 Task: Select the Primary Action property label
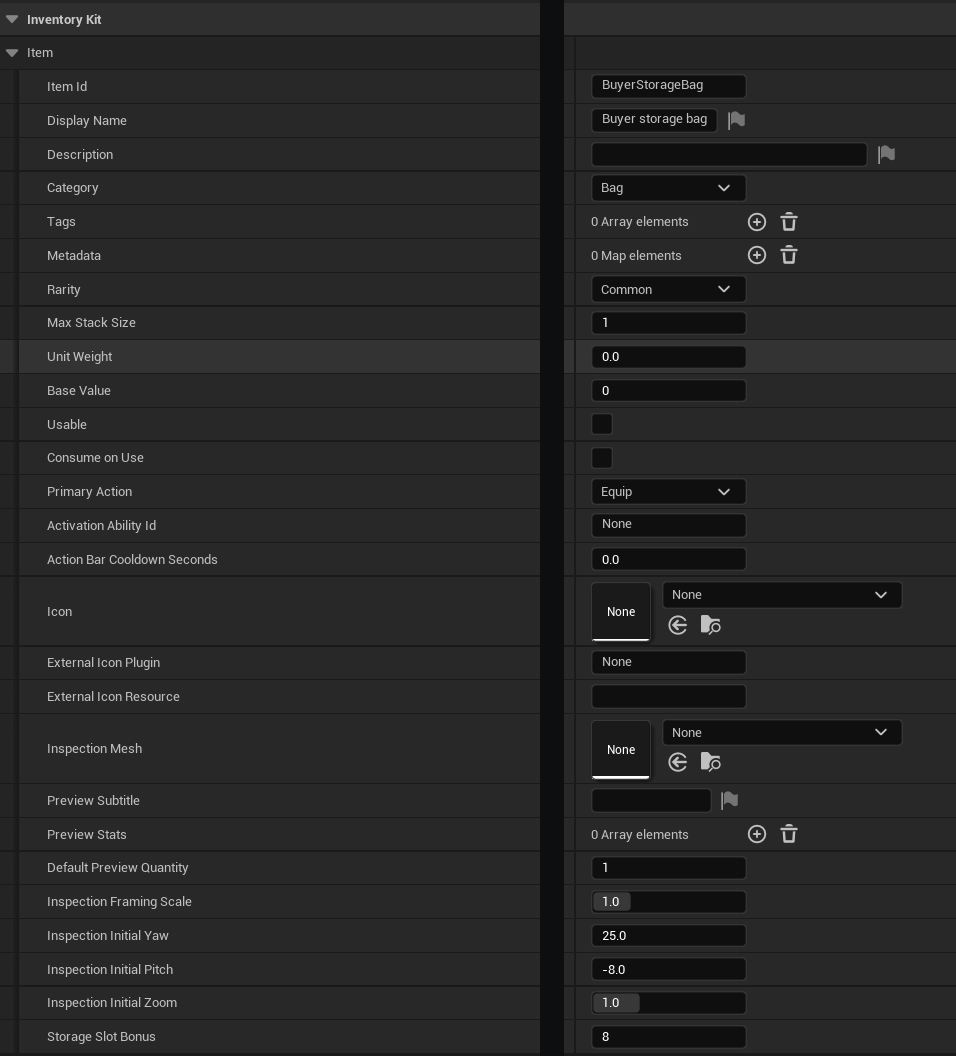point(90,492)
